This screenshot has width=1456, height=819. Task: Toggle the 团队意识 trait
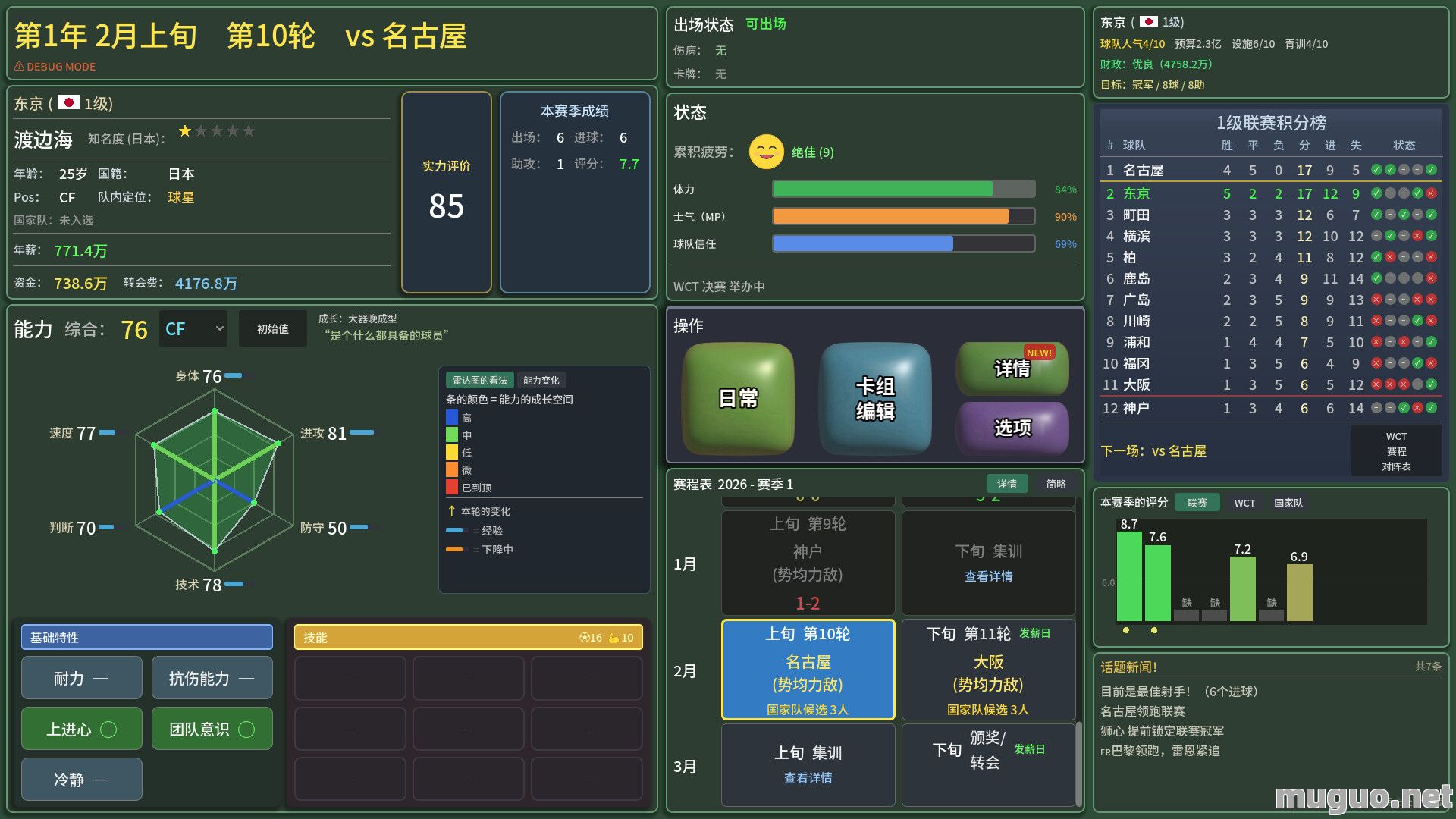(x=212, y=729)
